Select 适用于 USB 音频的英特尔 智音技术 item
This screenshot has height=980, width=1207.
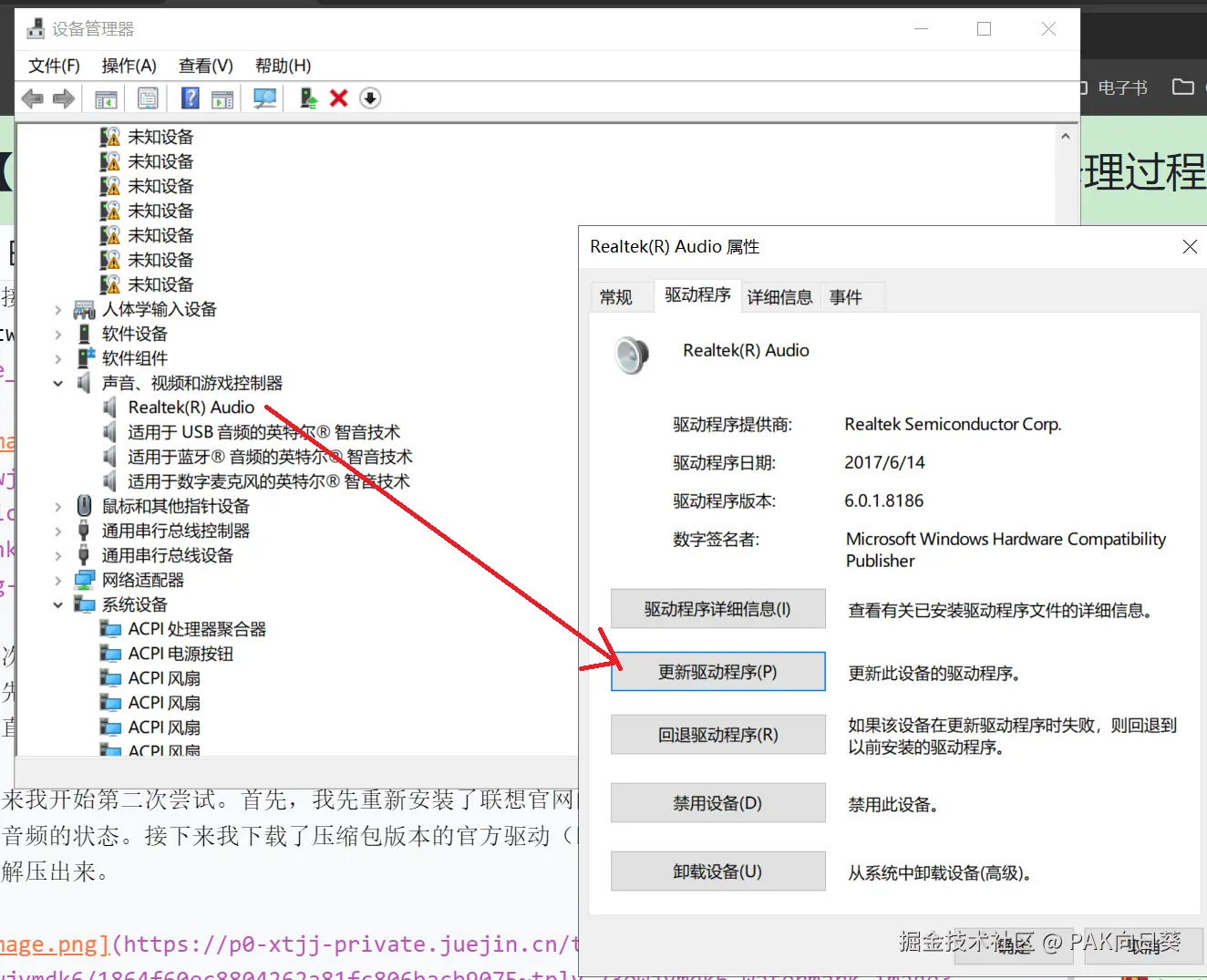(263, 432)
